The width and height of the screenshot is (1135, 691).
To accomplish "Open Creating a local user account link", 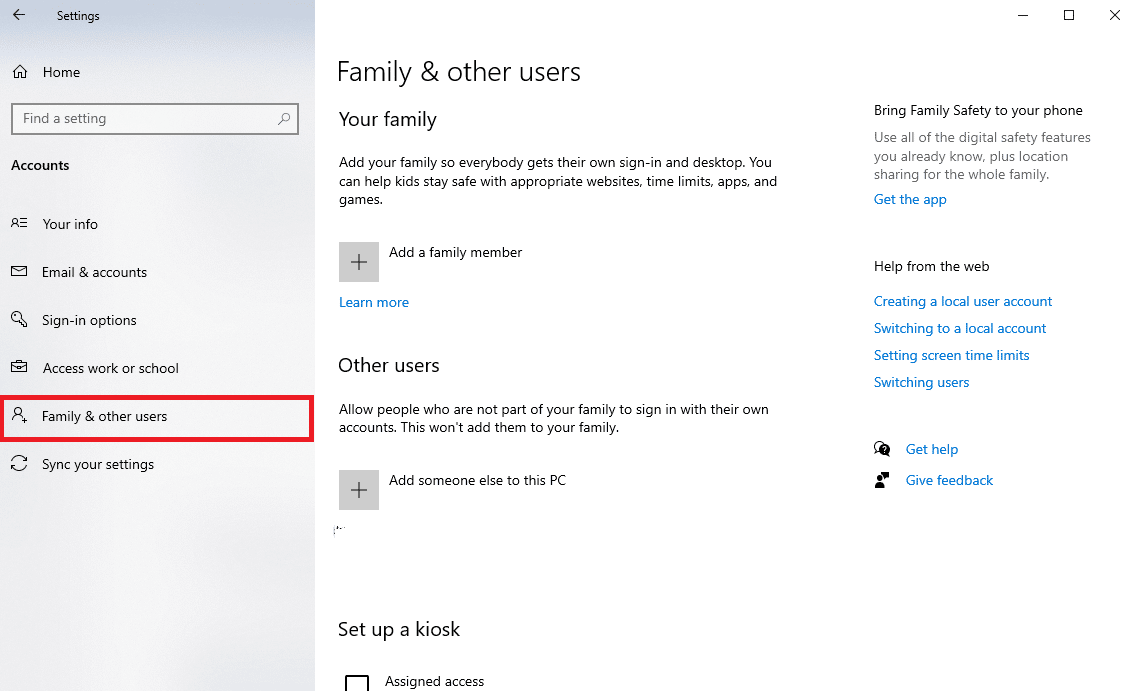I will [x=963, y=302].
